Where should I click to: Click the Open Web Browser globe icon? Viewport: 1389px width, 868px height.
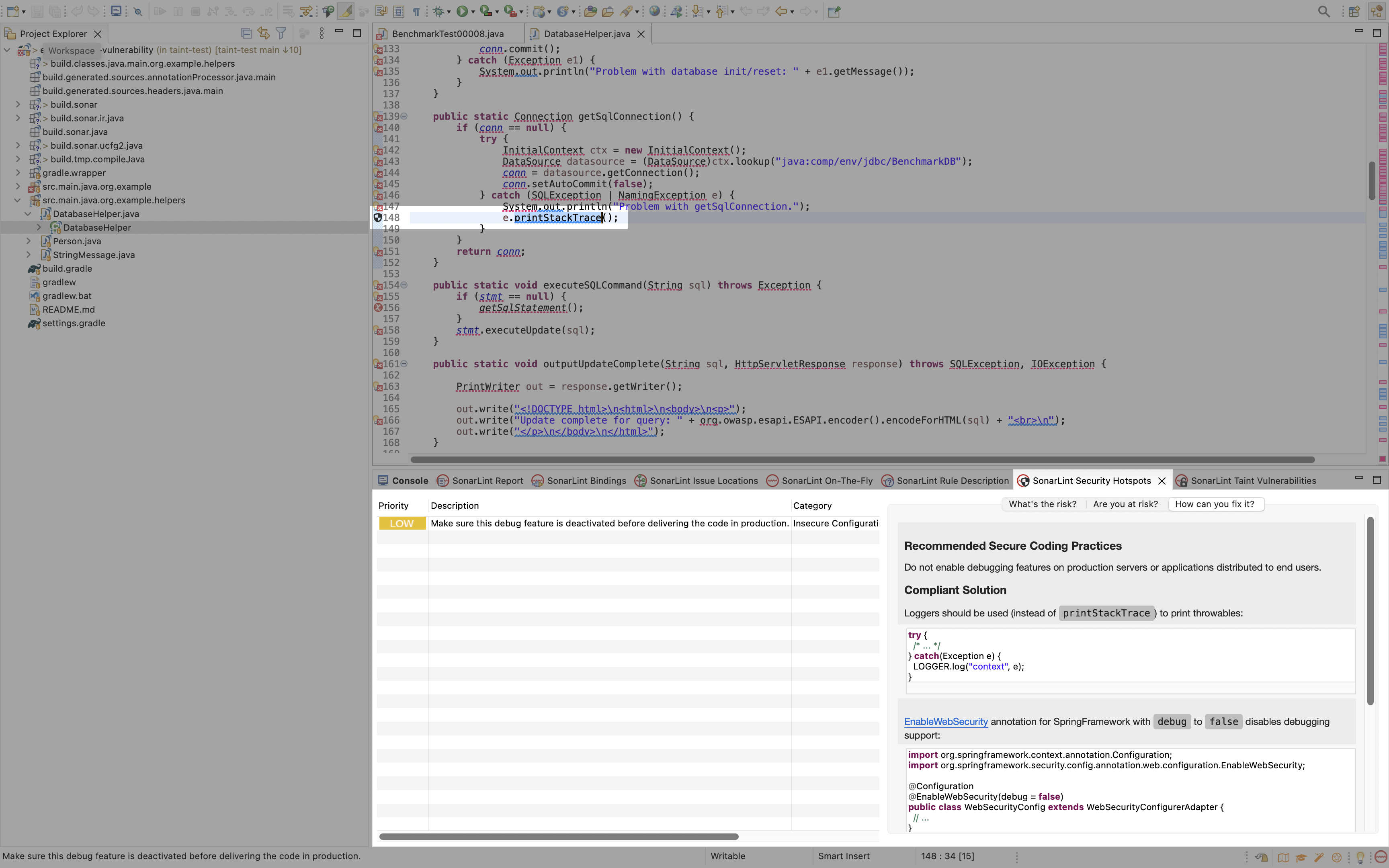(654, 12)
